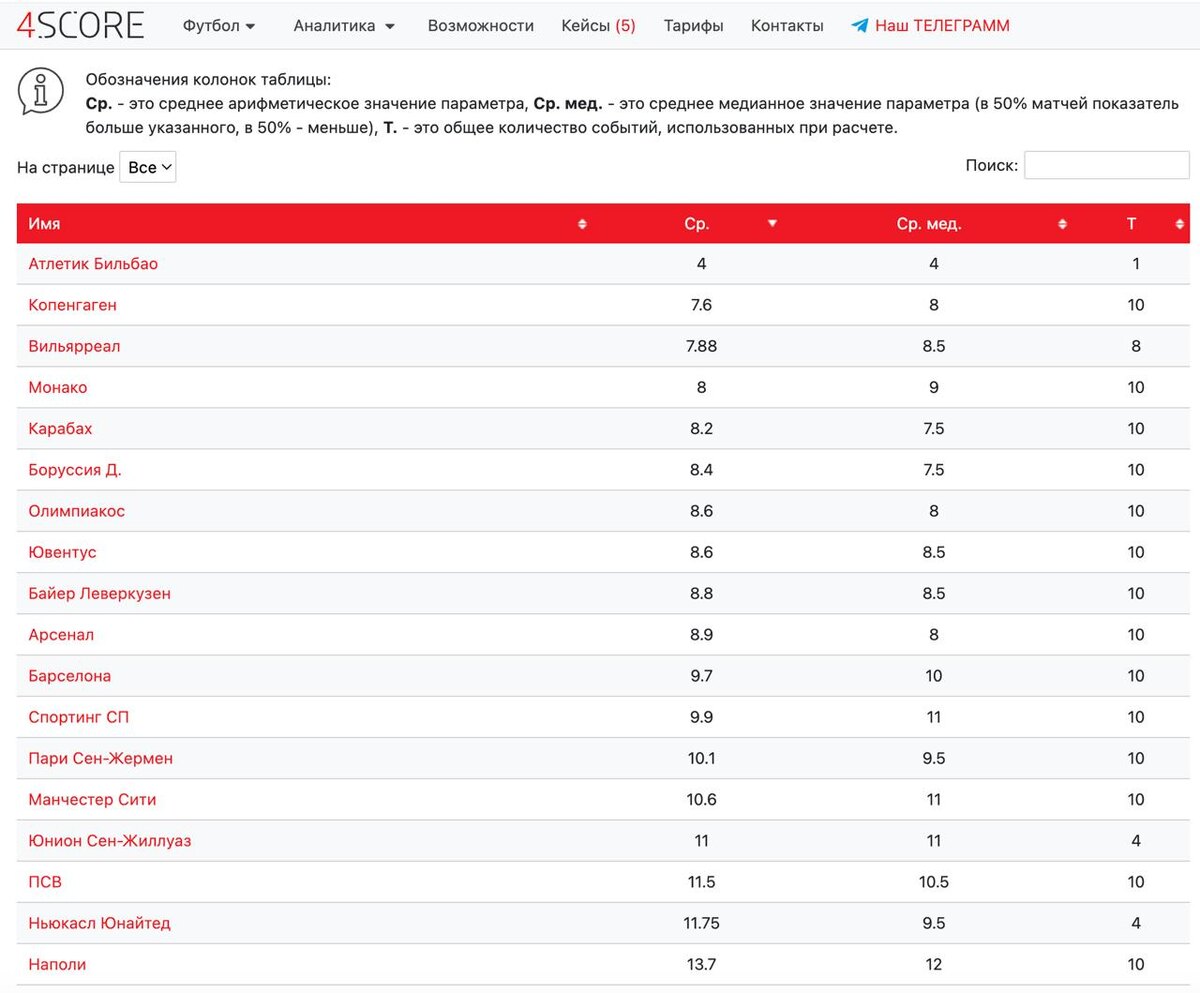
Task: Click the 4SCORE logo
Action: point(81,25)
